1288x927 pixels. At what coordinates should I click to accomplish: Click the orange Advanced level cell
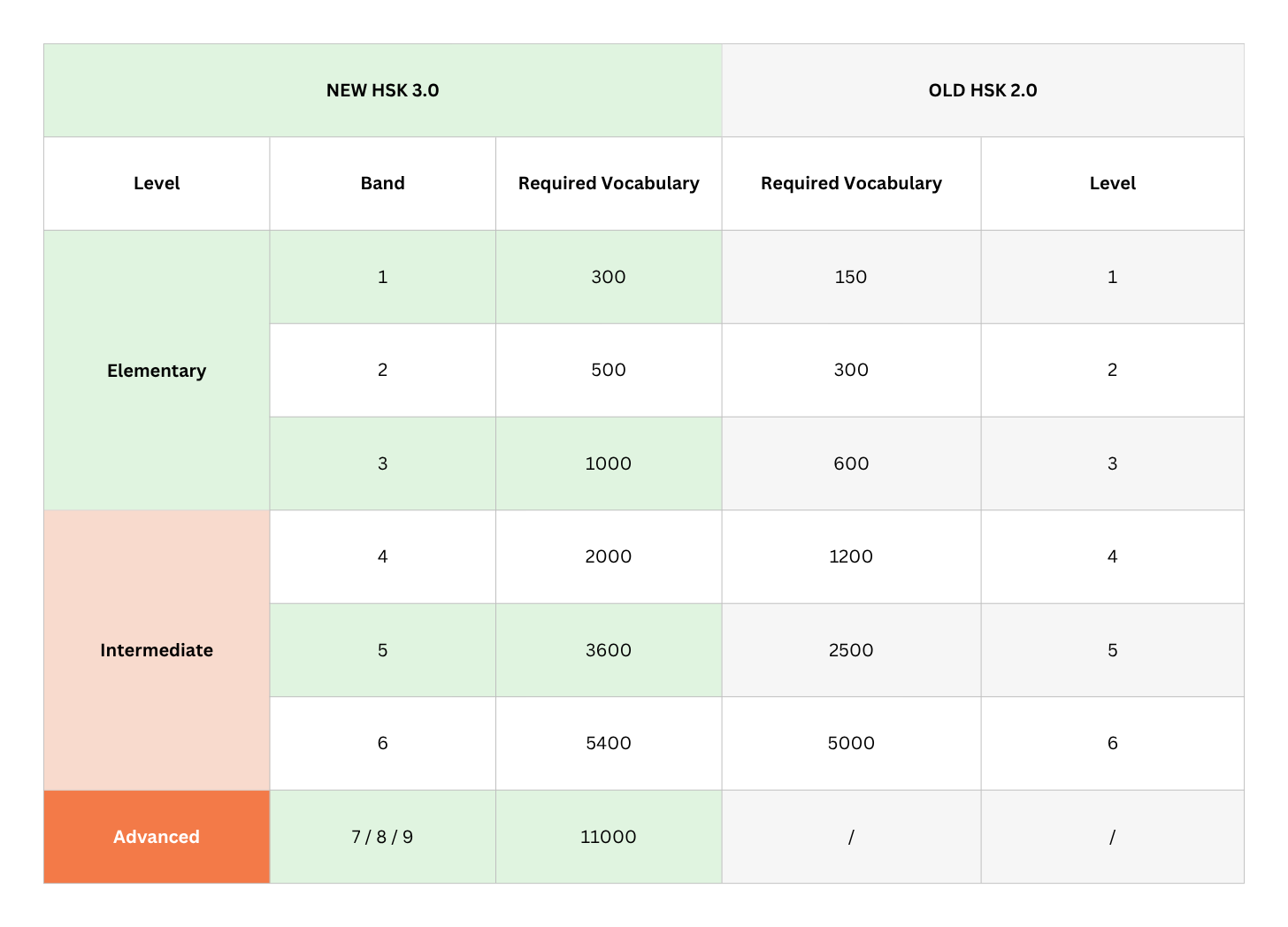(x=157, y=837)
